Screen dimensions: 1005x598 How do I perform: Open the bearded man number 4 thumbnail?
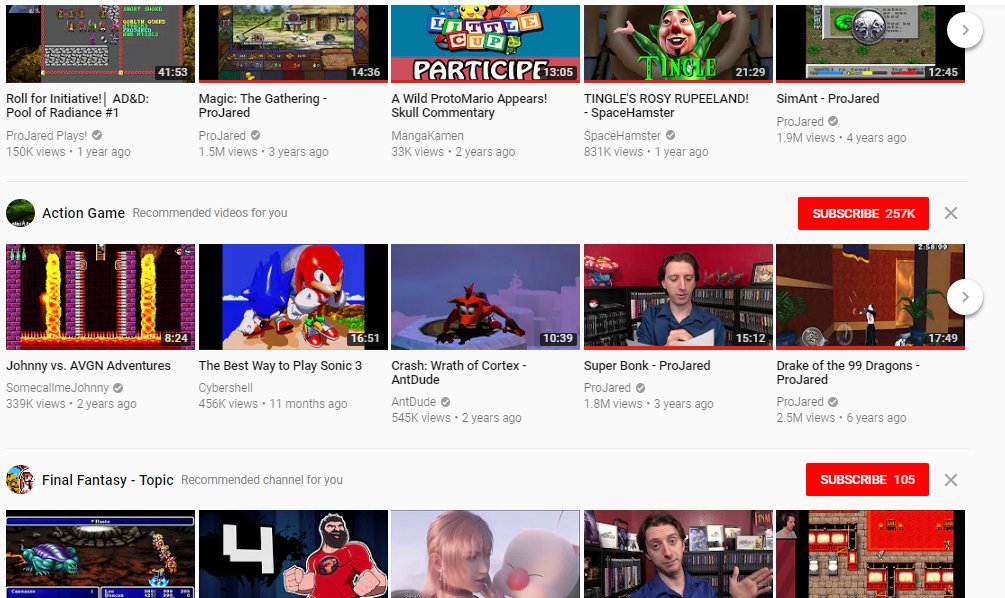coord(293,554)
